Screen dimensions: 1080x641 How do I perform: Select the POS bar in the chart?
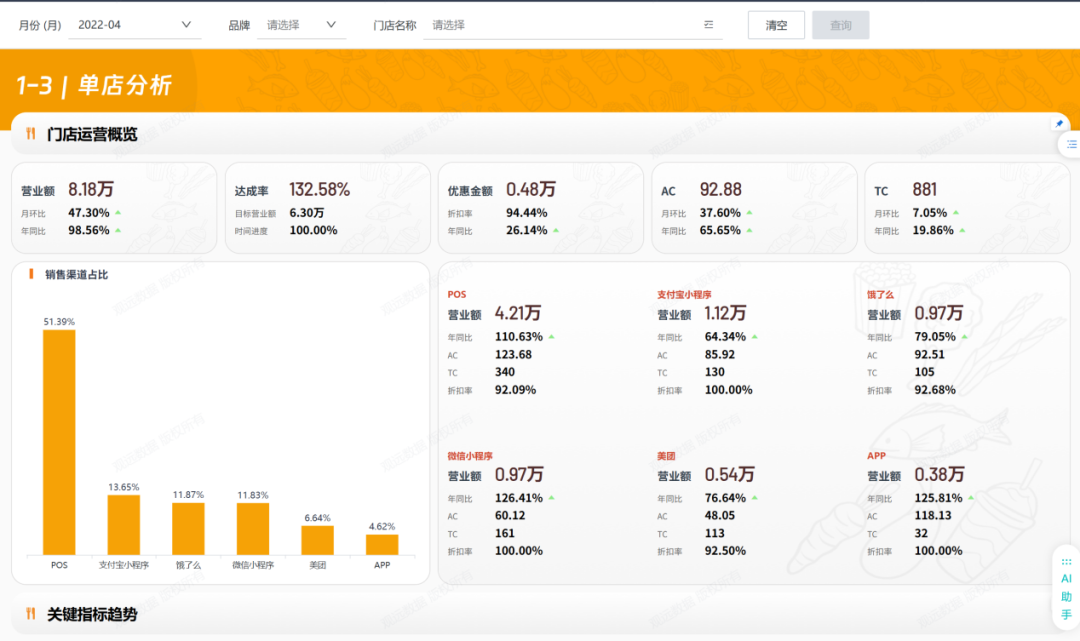coord(59,442)
